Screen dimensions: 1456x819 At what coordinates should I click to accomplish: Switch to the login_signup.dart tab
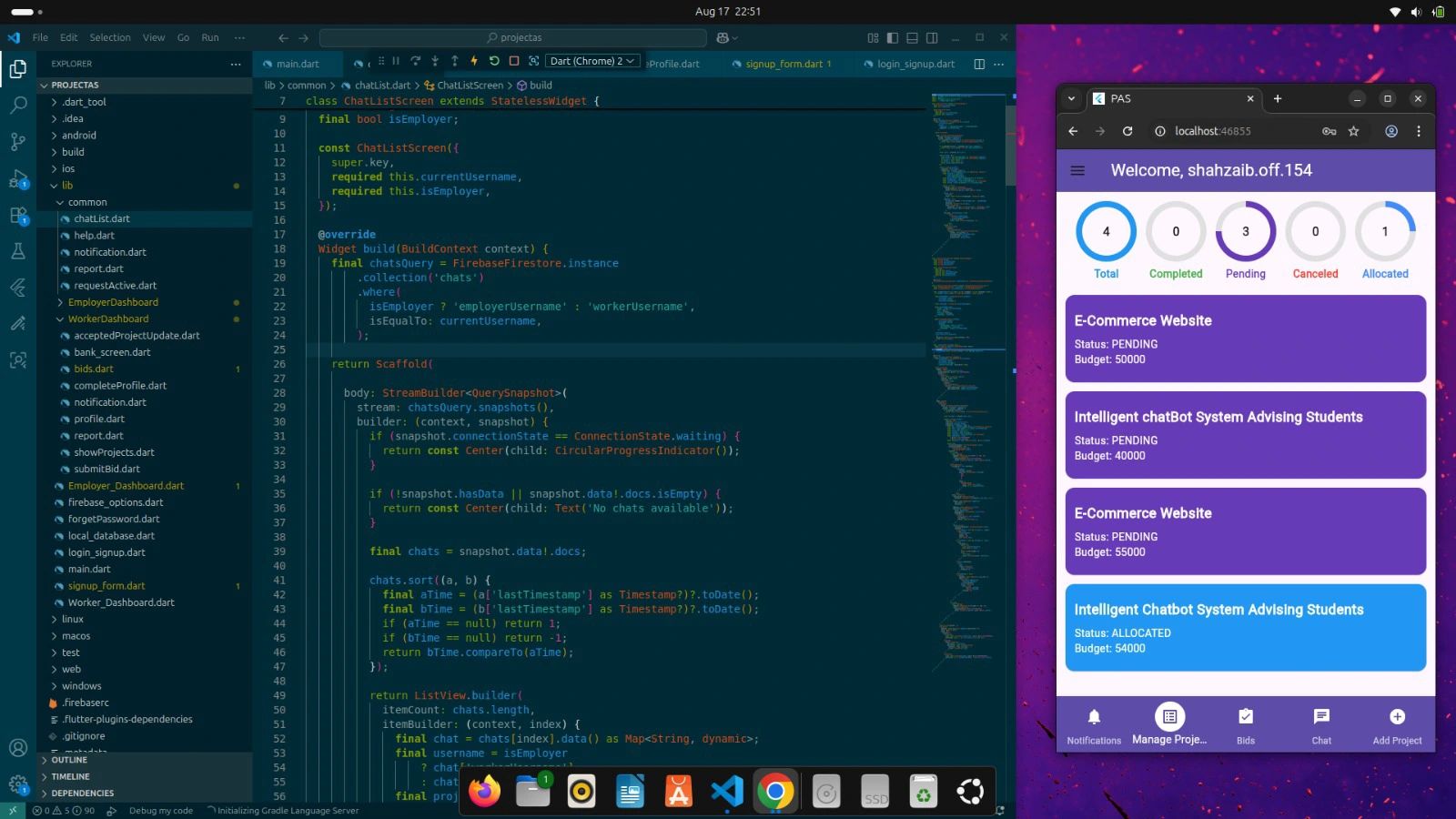[913, 64]
